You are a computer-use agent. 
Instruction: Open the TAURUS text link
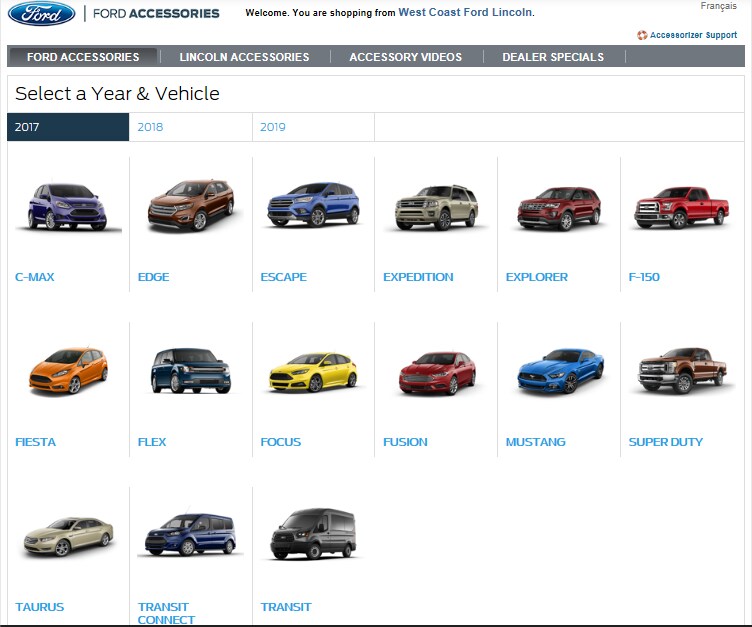pyautogui.click(x=39, y=607)
